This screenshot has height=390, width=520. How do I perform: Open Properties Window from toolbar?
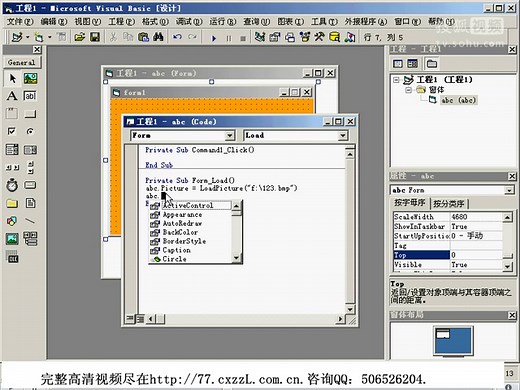click(x=274, y=37)
